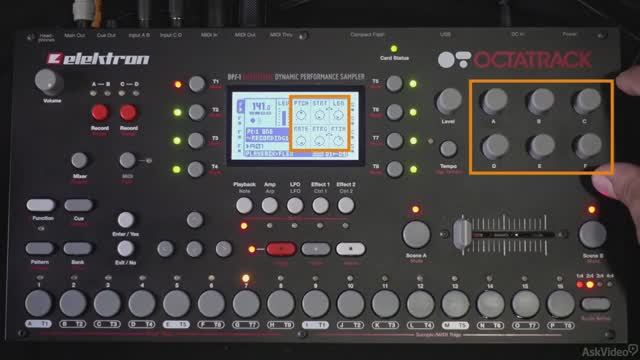Hold the Scene A button
Screen dimensions: 640x360
point(416,235)
